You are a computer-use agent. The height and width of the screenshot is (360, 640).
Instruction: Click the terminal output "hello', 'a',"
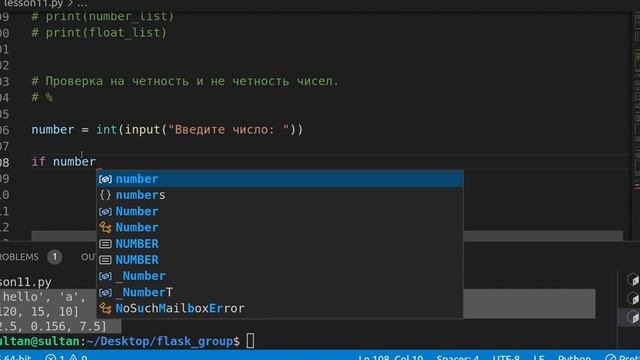[44, 297]
